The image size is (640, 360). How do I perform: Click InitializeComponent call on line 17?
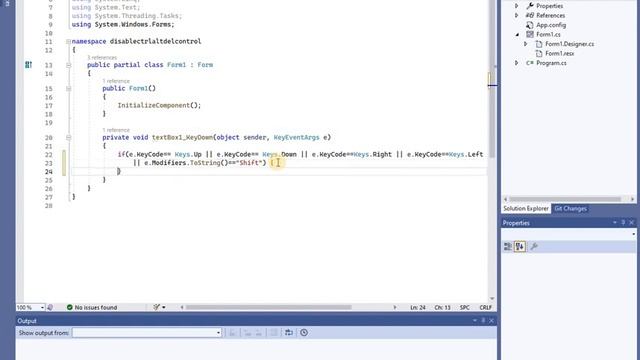154,105
